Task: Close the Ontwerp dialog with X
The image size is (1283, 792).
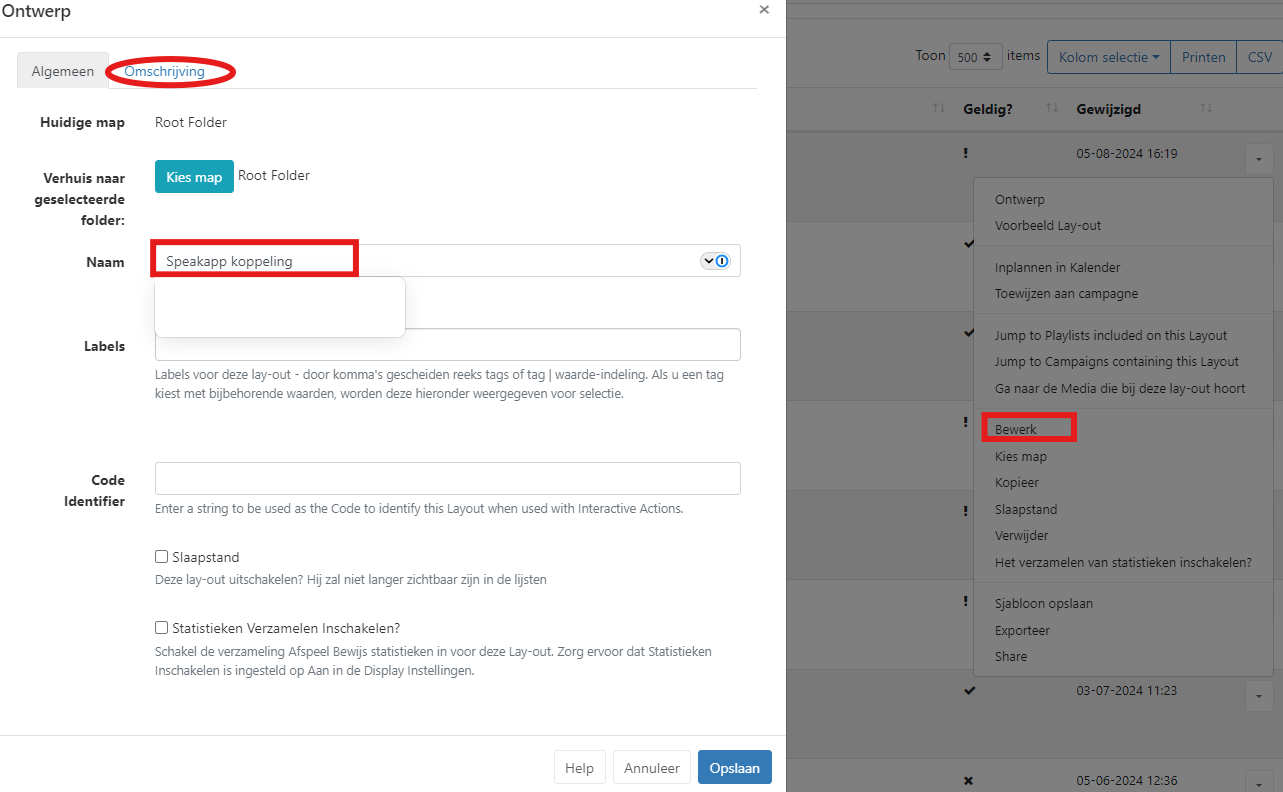Action: [x=764, y=9]
